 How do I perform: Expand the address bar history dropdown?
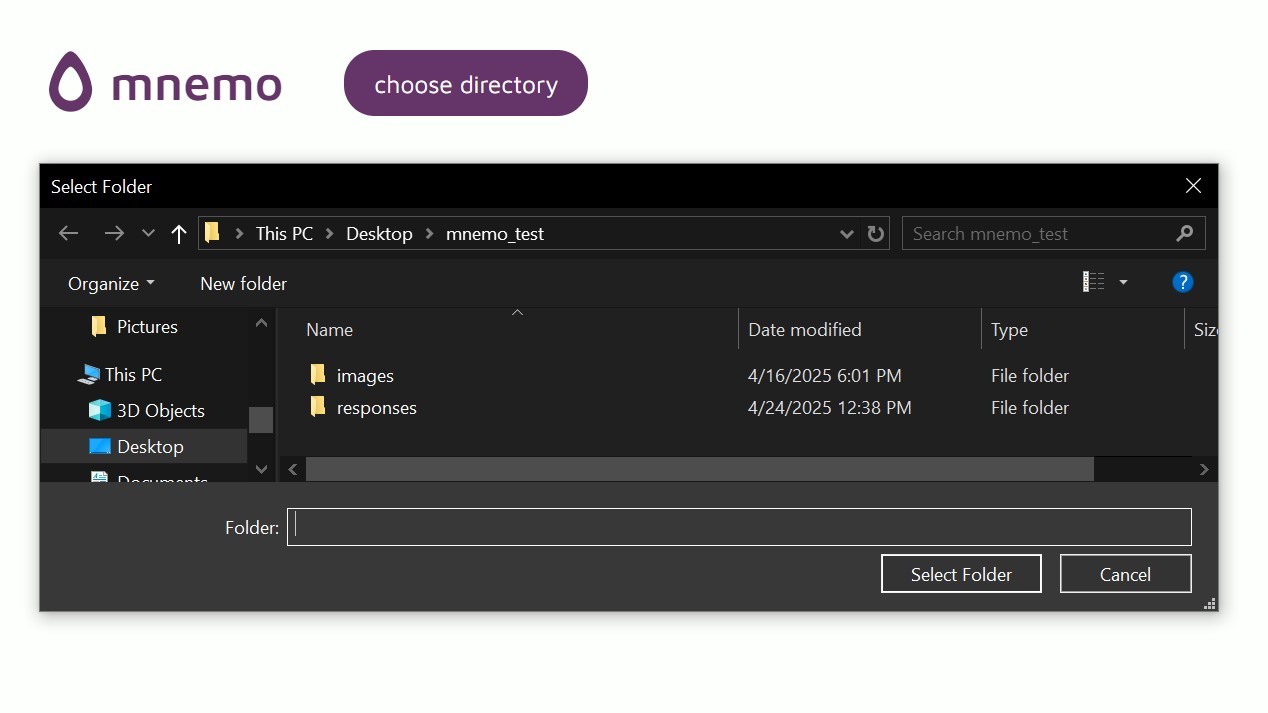(846, 234)
